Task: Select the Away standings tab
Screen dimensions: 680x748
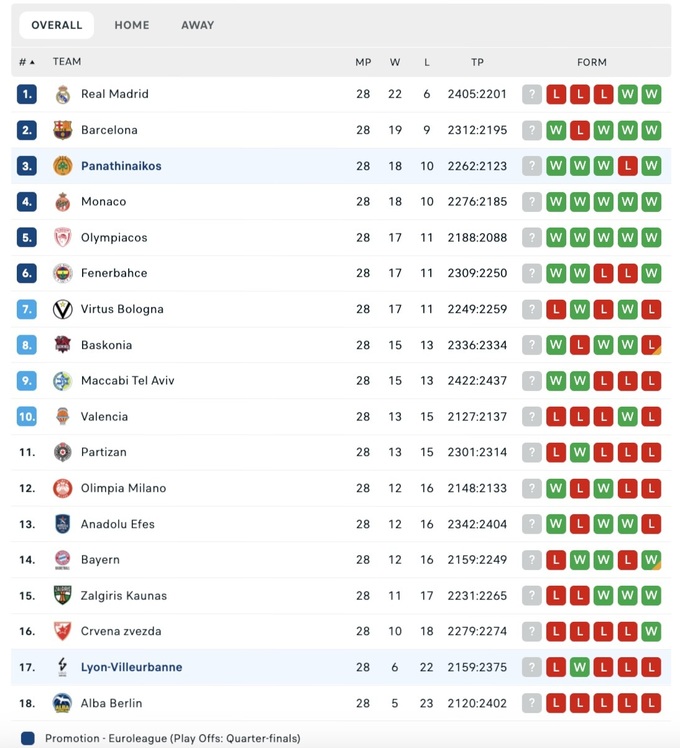Action: click(198, 25)
